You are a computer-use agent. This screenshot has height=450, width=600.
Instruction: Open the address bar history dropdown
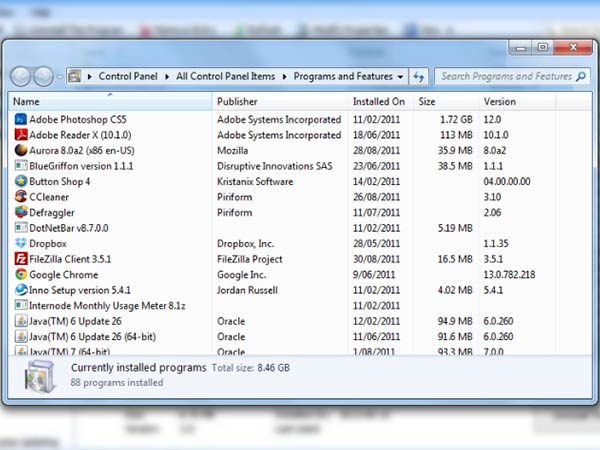click(400, 77)
